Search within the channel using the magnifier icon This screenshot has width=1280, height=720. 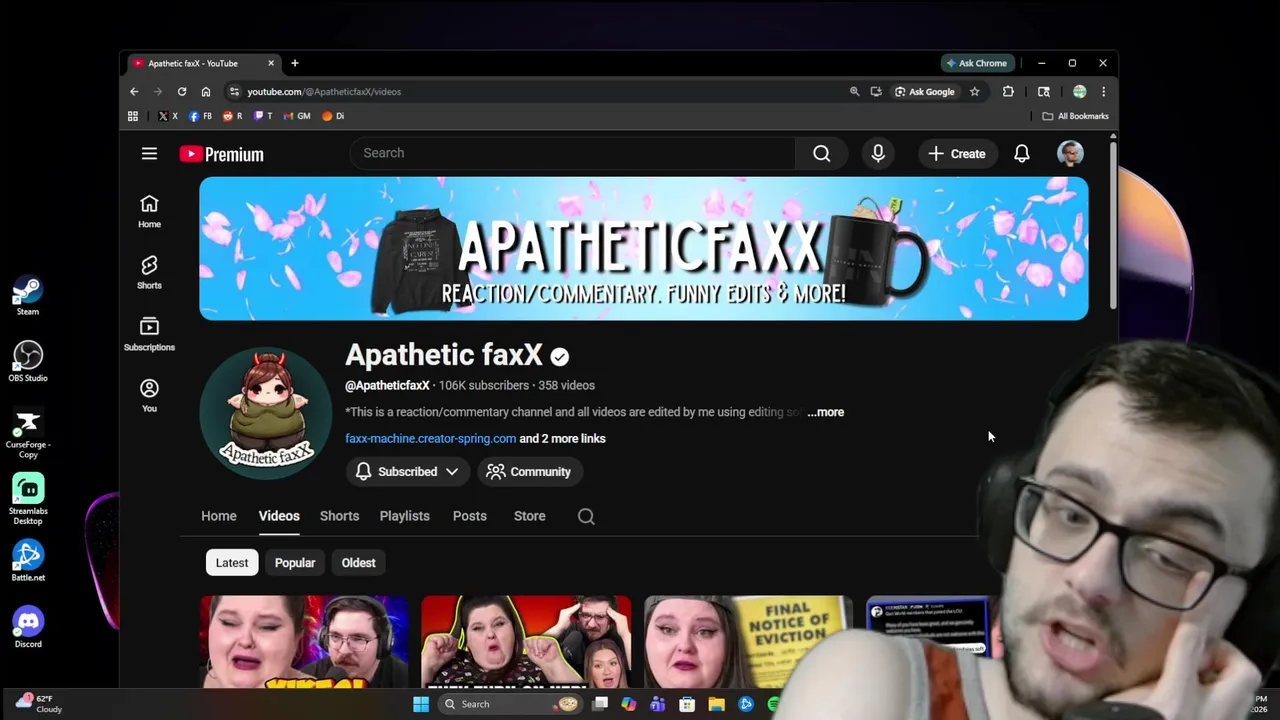click(586, 516)
